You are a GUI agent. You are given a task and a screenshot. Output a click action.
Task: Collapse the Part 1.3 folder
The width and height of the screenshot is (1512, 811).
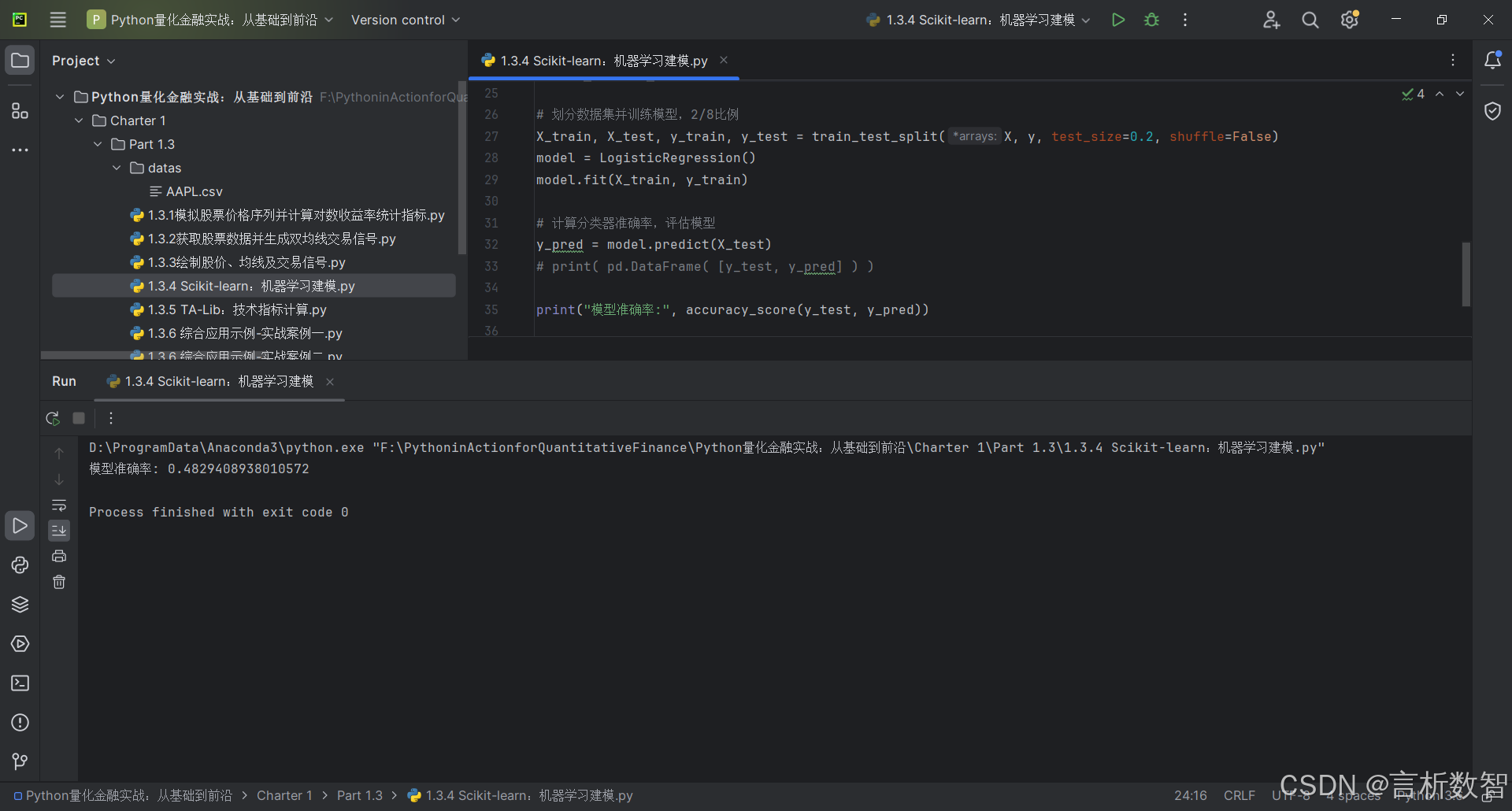coord(98,144)
